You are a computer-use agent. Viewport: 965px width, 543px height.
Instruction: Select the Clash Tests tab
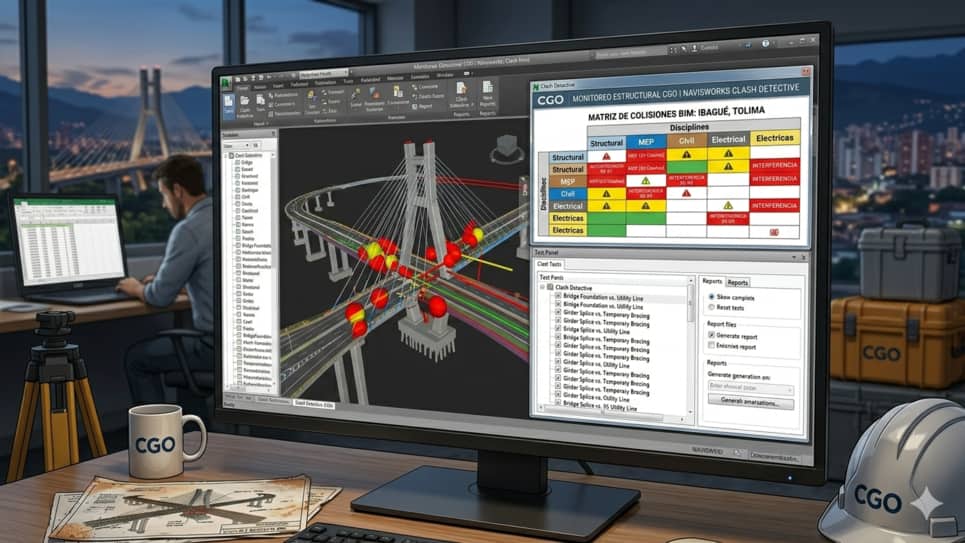549,264
